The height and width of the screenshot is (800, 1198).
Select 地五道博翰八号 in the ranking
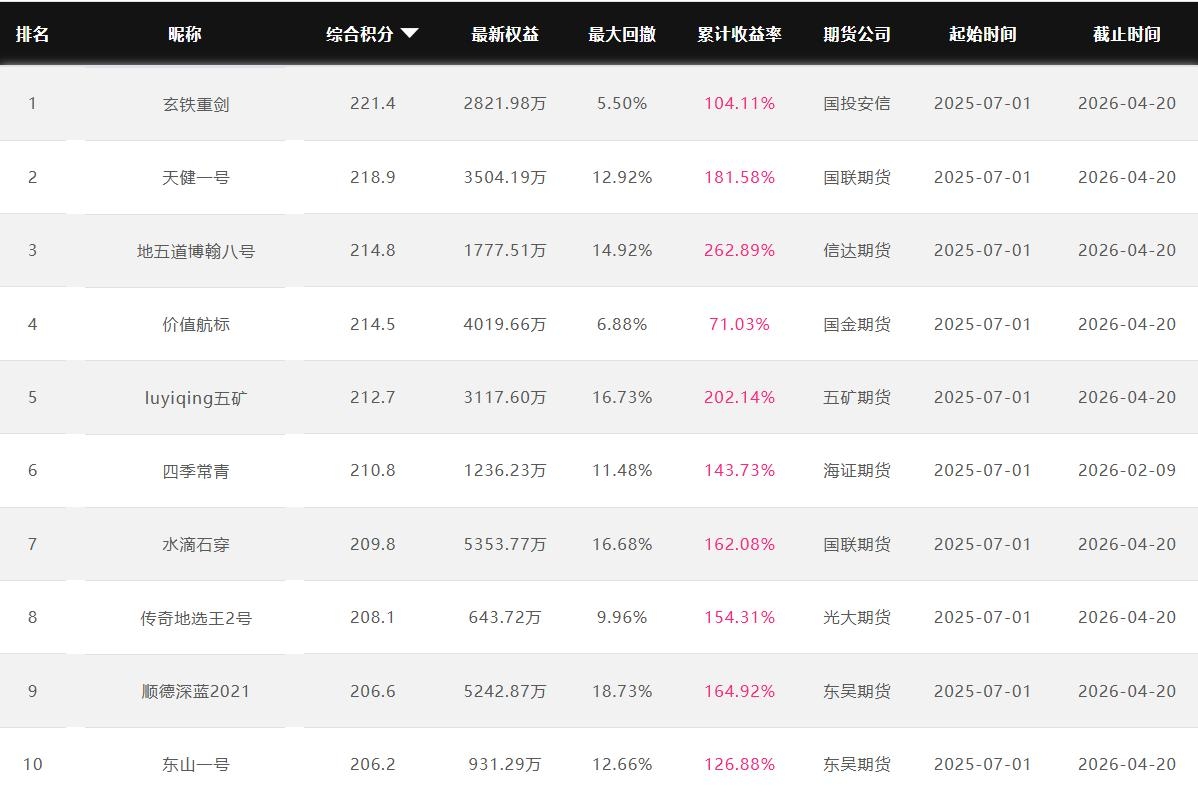coord(196,251)
